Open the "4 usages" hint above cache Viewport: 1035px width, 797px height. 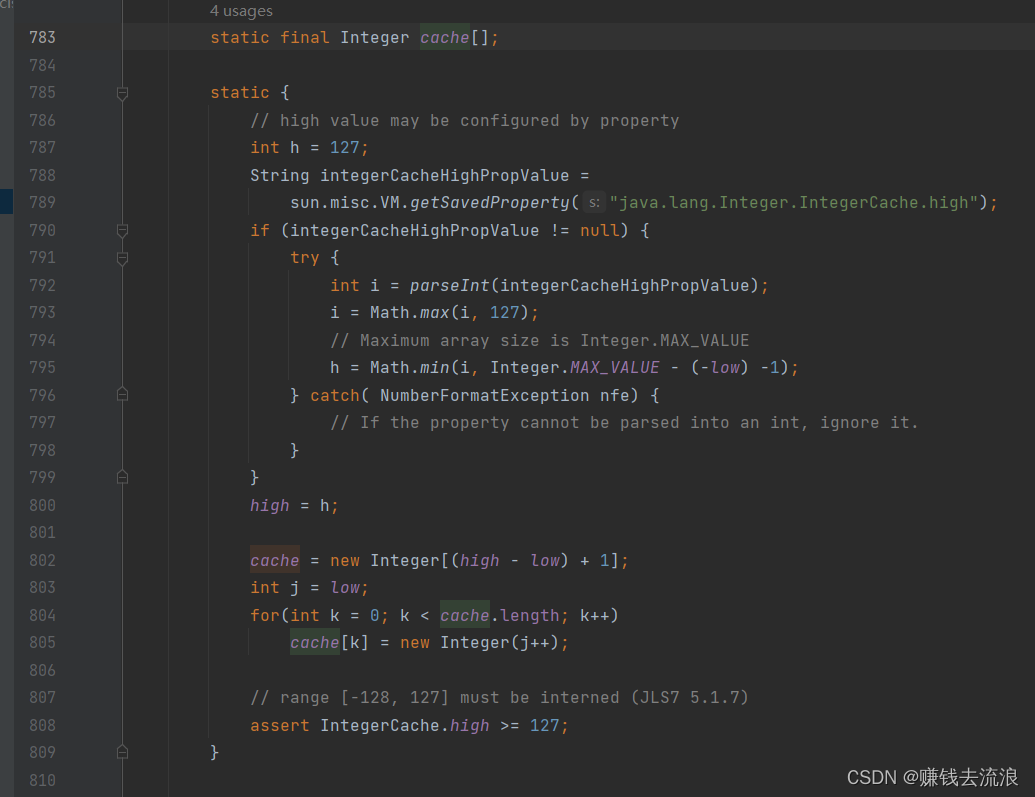pos(242,10)
